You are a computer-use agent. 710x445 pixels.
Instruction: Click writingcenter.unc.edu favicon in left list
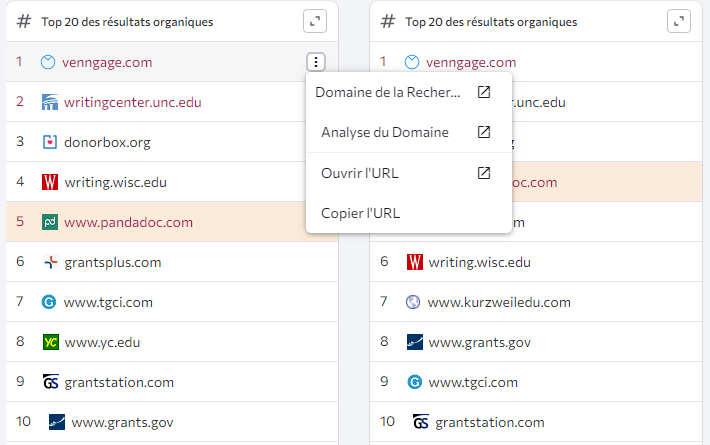point(50,102)
